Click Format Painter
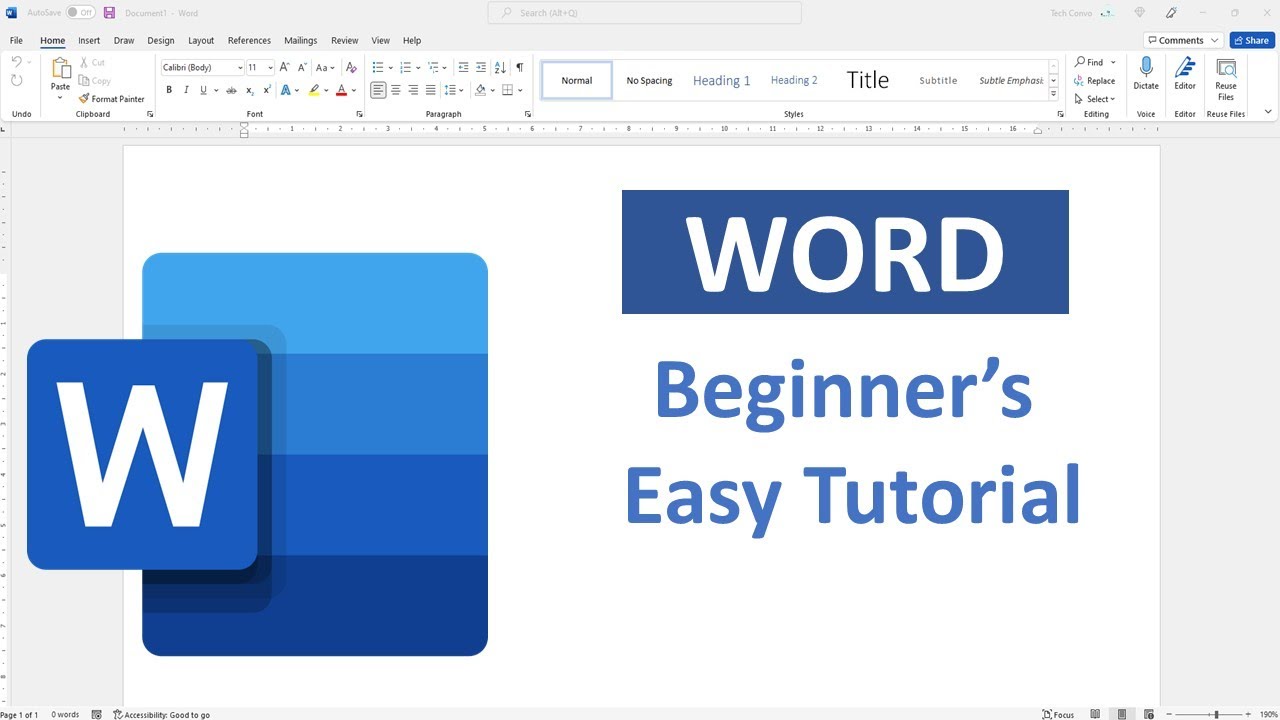The height and width of the screenshot is (720, 1280). (x=112, y=99)
